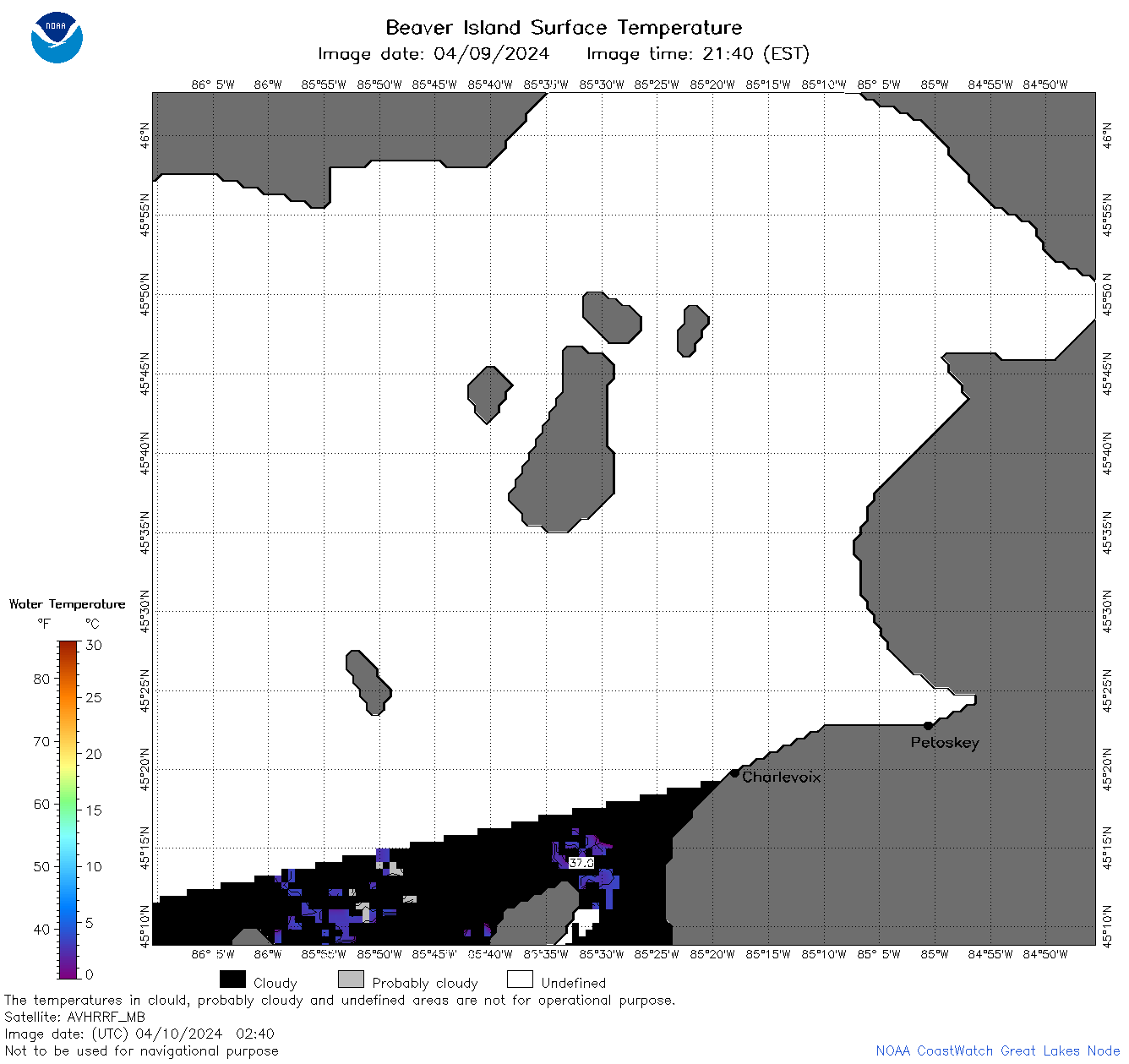Click the 40 °F tick label on scale
This screenshot has height=1064, width=1129.
click(41, 929)
